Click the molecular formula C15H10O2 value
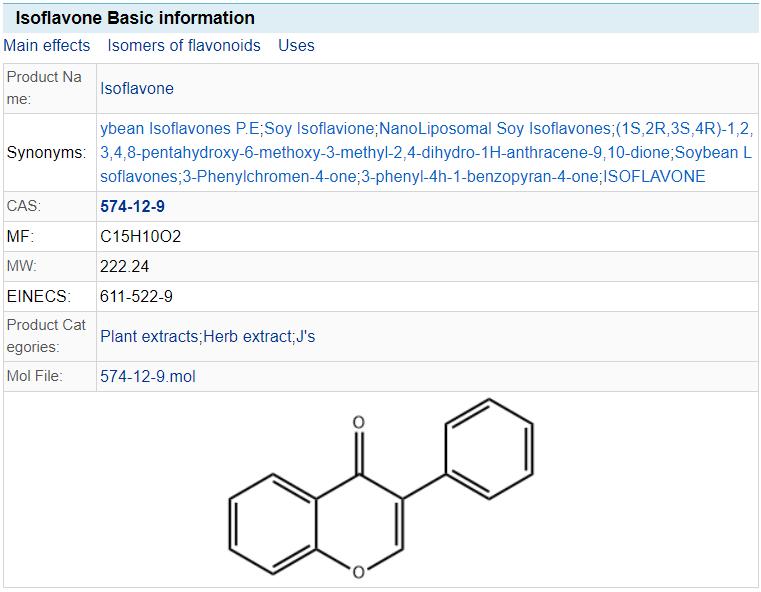Viewport: 761px width, 592px height. 140,237
